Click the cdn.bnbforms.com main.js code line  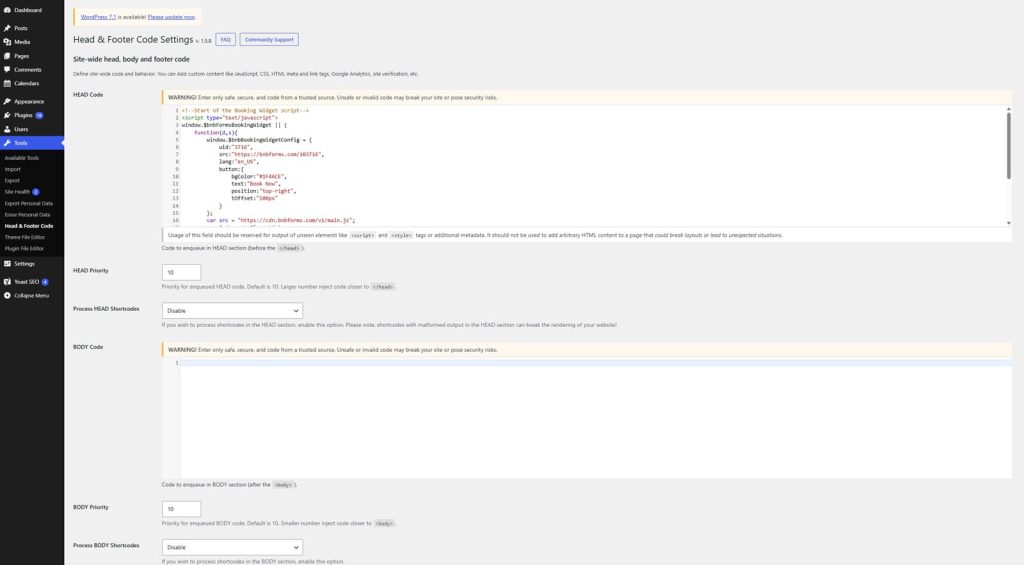click(x=280, y=221)
